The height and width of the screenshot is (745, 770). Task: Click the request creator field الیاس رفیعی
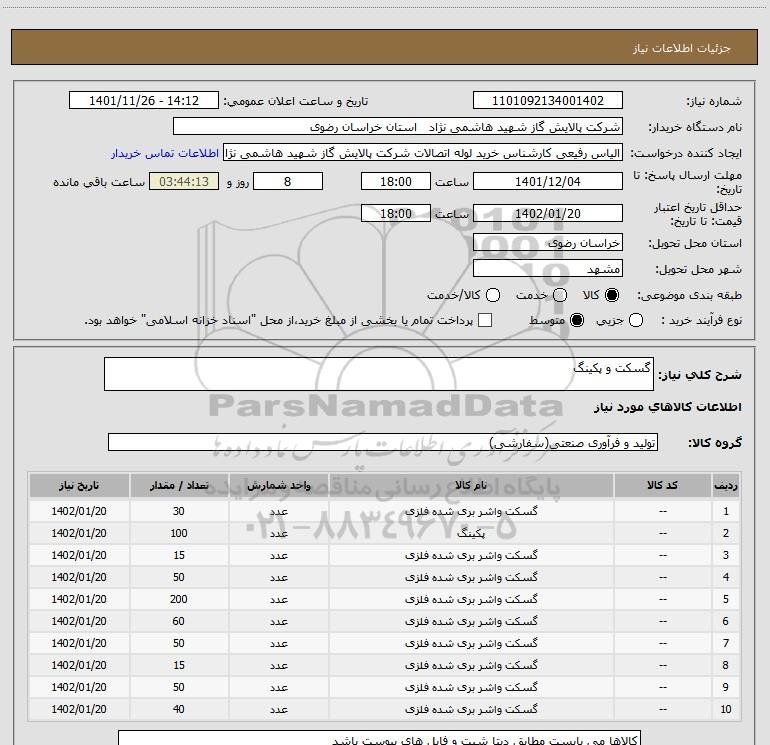(423, 153)
